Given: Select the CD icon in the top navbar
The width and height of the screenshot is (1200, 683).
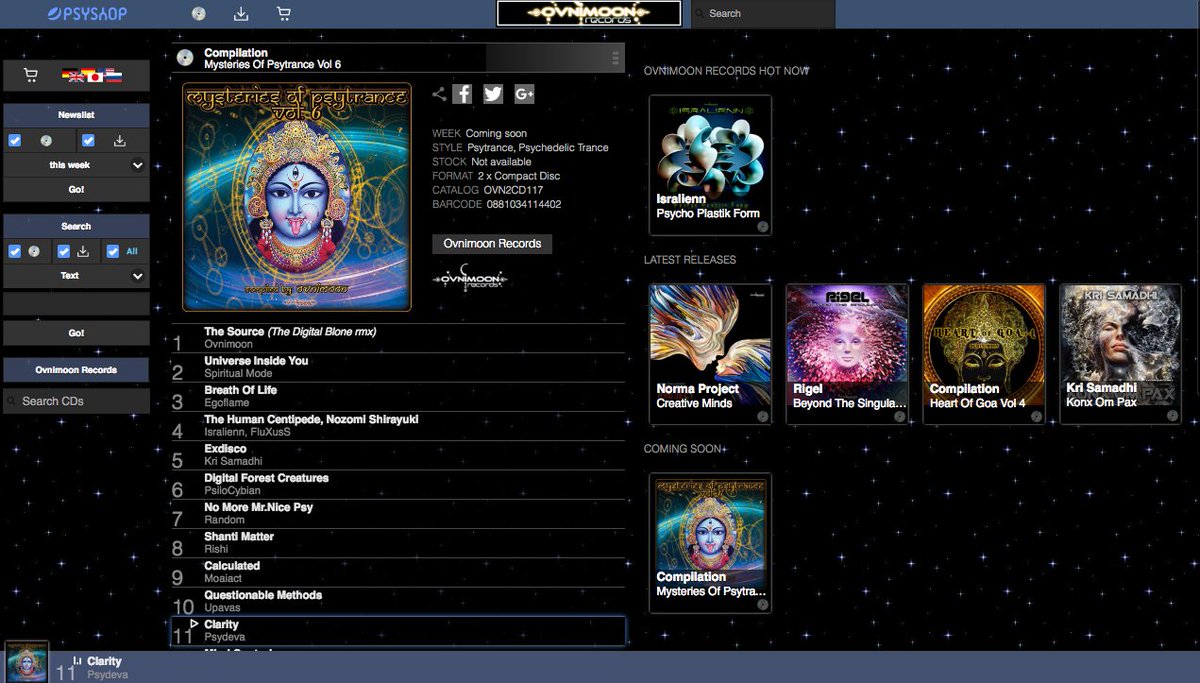Looking at the screenshot, I should tap(198, 13).
